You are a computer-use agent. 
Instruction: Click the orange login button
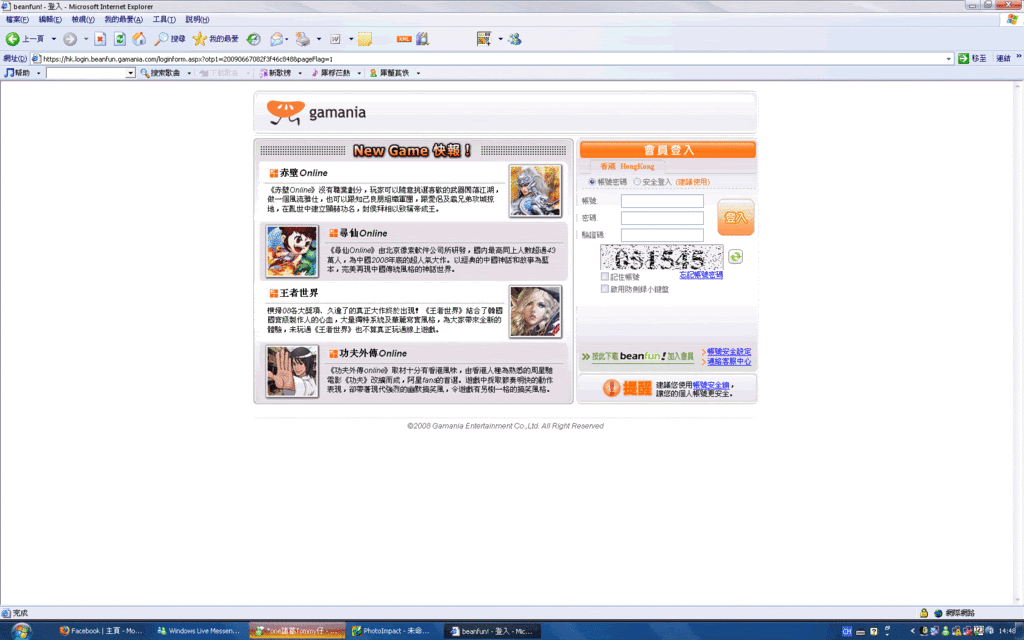pyautogui.click(x=735, y=217)
